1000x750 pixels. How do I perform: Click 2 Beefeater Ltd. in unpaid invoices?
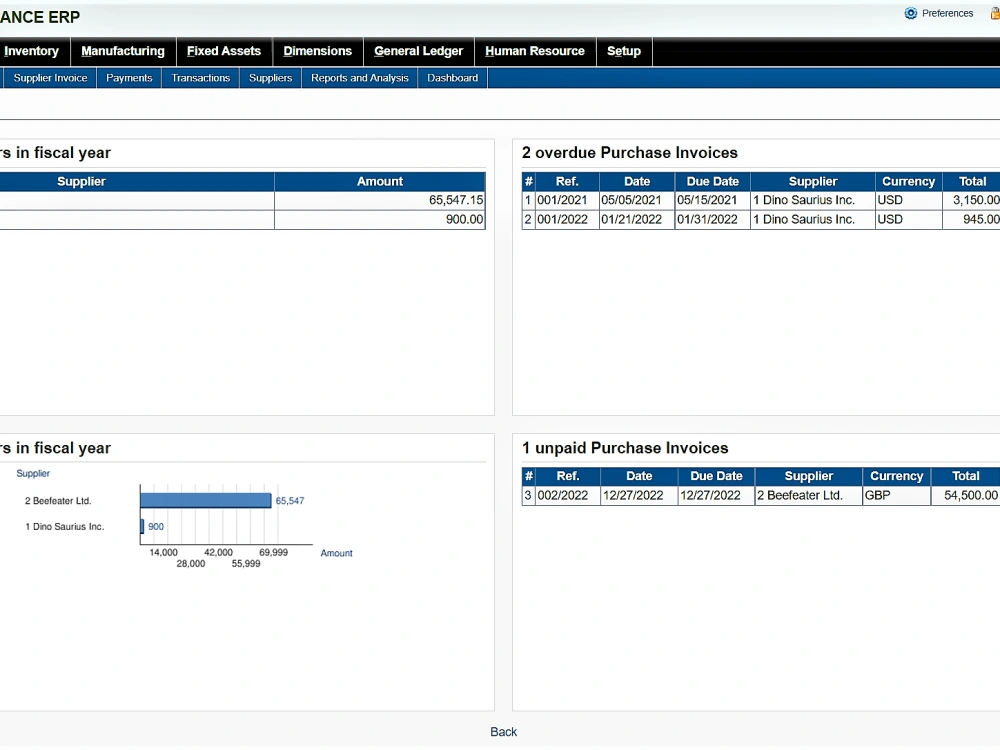coord(808,496)
